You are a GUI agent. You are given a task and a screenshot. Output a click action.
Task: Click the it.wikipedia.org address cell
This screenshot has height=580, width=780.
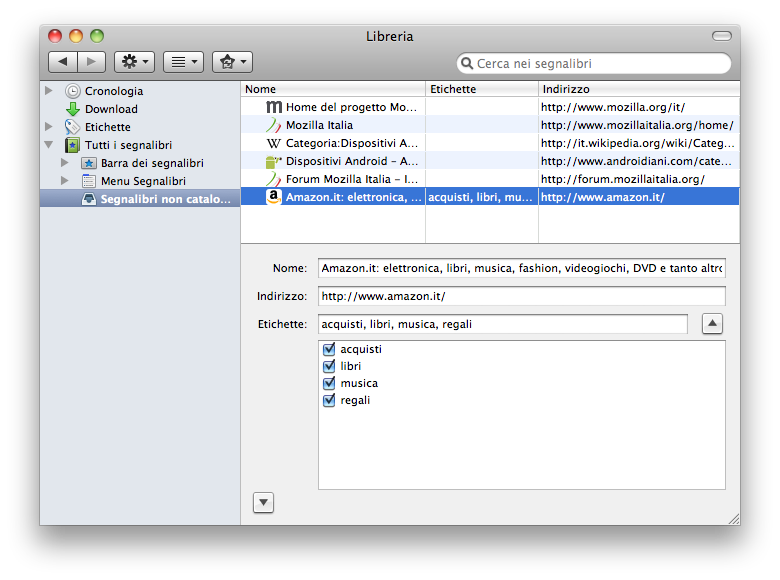tap(639, 143)
